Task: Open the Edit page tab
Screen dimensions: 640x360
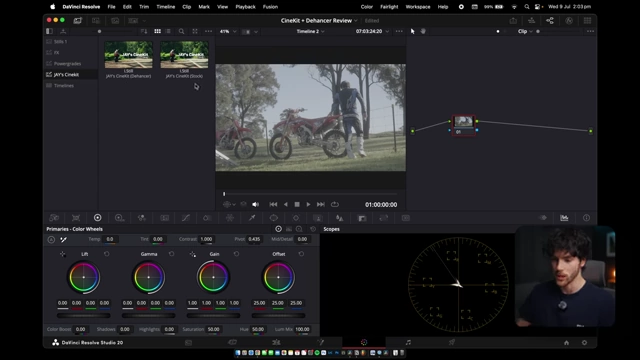Action: click(x=276, y=342)
